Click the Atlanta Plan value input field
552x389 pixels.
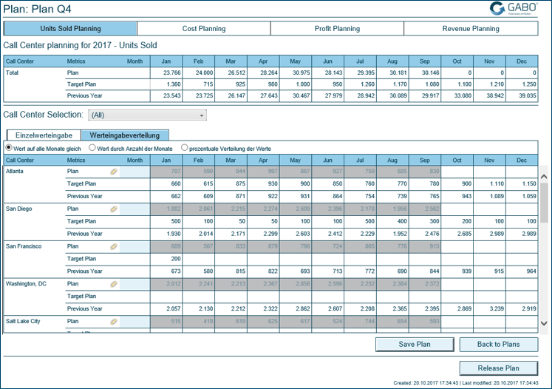click(135, 172)
